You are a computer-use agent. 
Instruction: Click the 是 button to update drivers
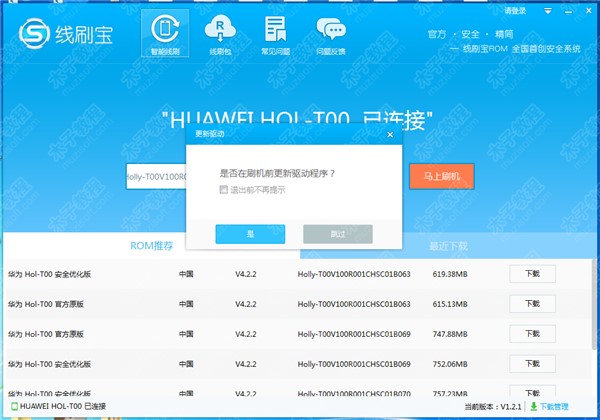250,234
